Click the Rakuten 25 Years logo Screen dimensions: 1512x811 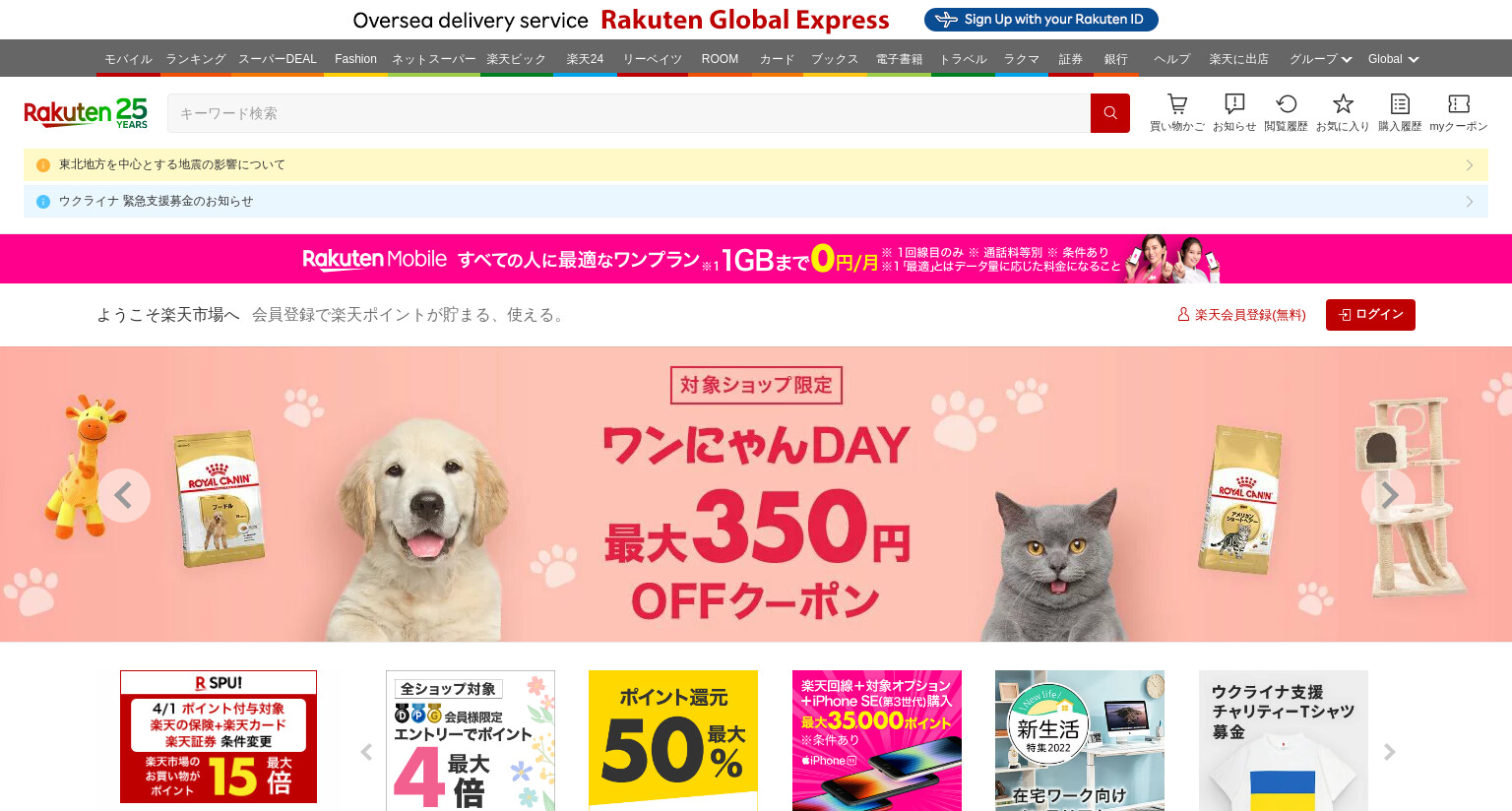(x=86, y=113)
